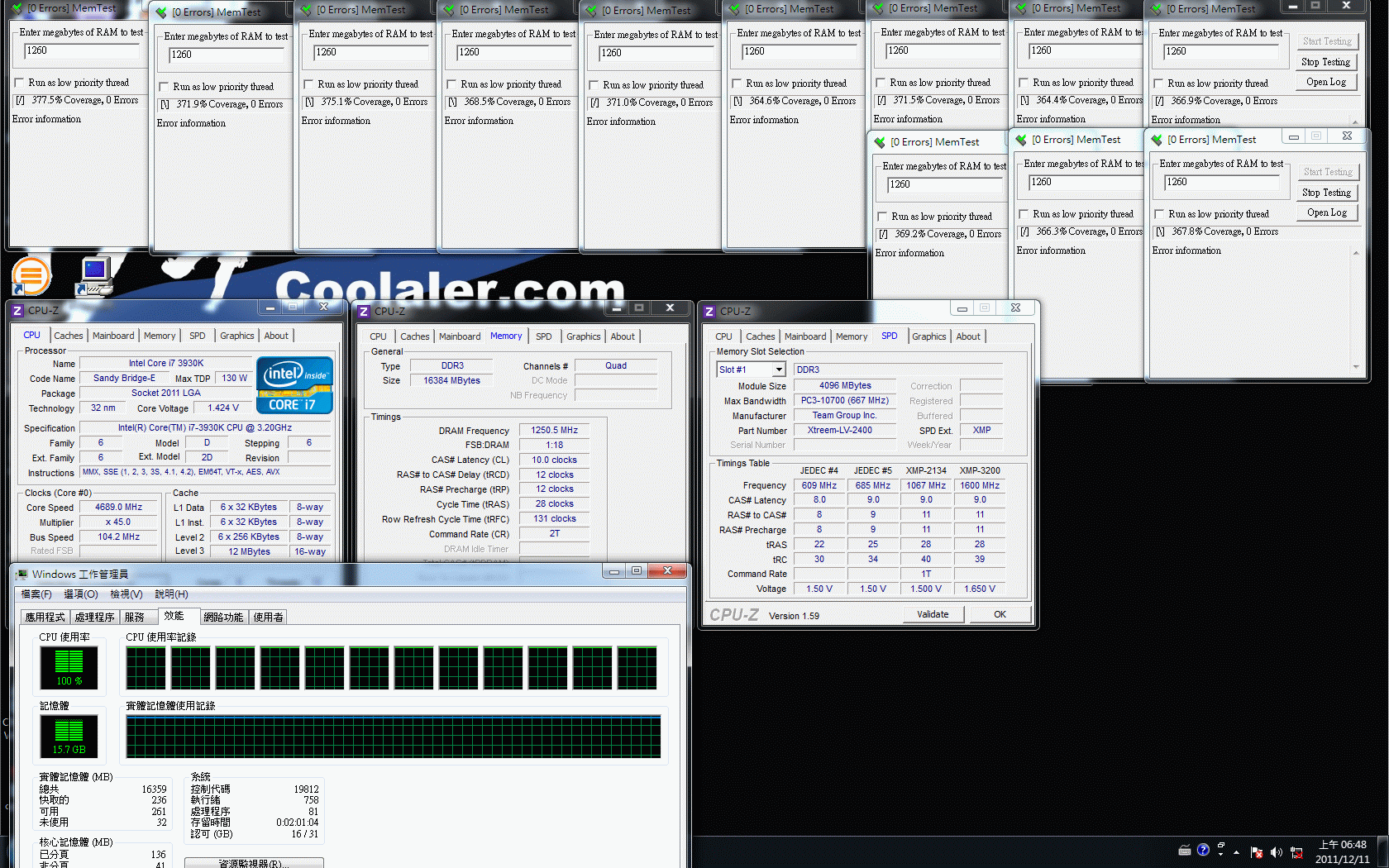Toggle low priority thread in 375.1% coverage MemTest
1389x868 pixels.
click(x=309, y=84)
